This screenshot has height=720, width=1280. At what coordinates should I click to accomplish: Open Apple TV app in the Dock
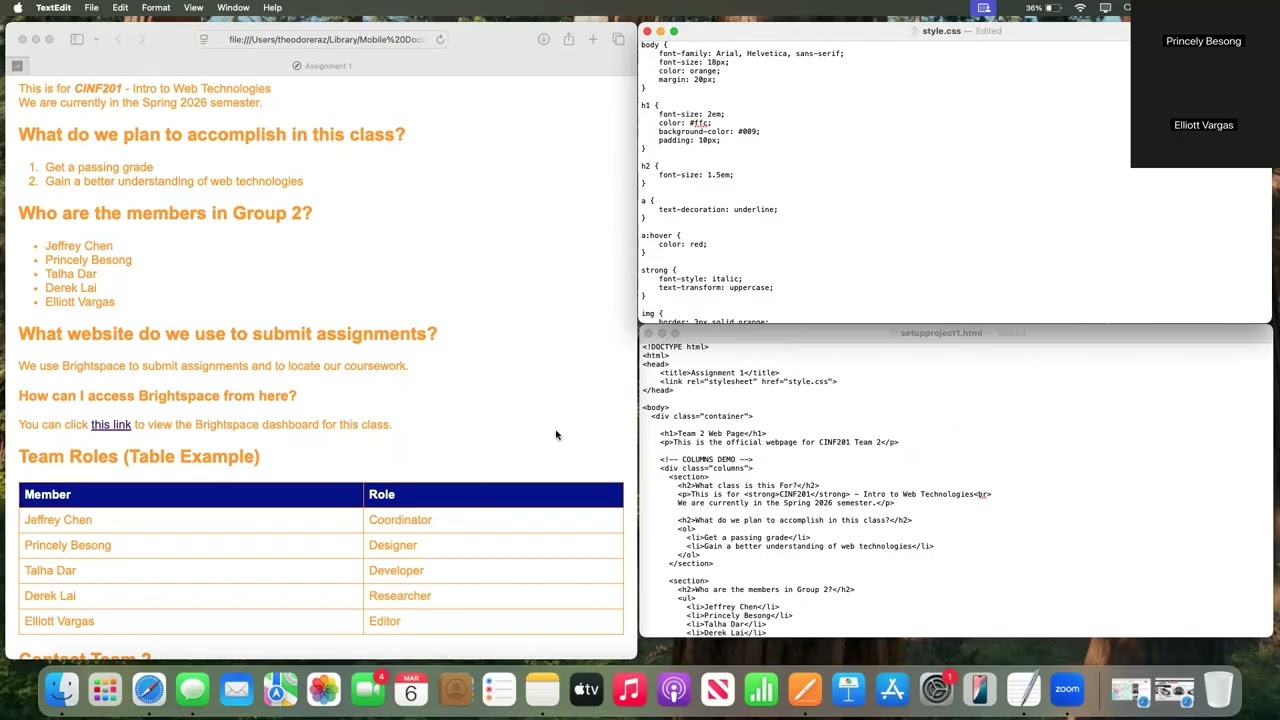pos(586,689)
